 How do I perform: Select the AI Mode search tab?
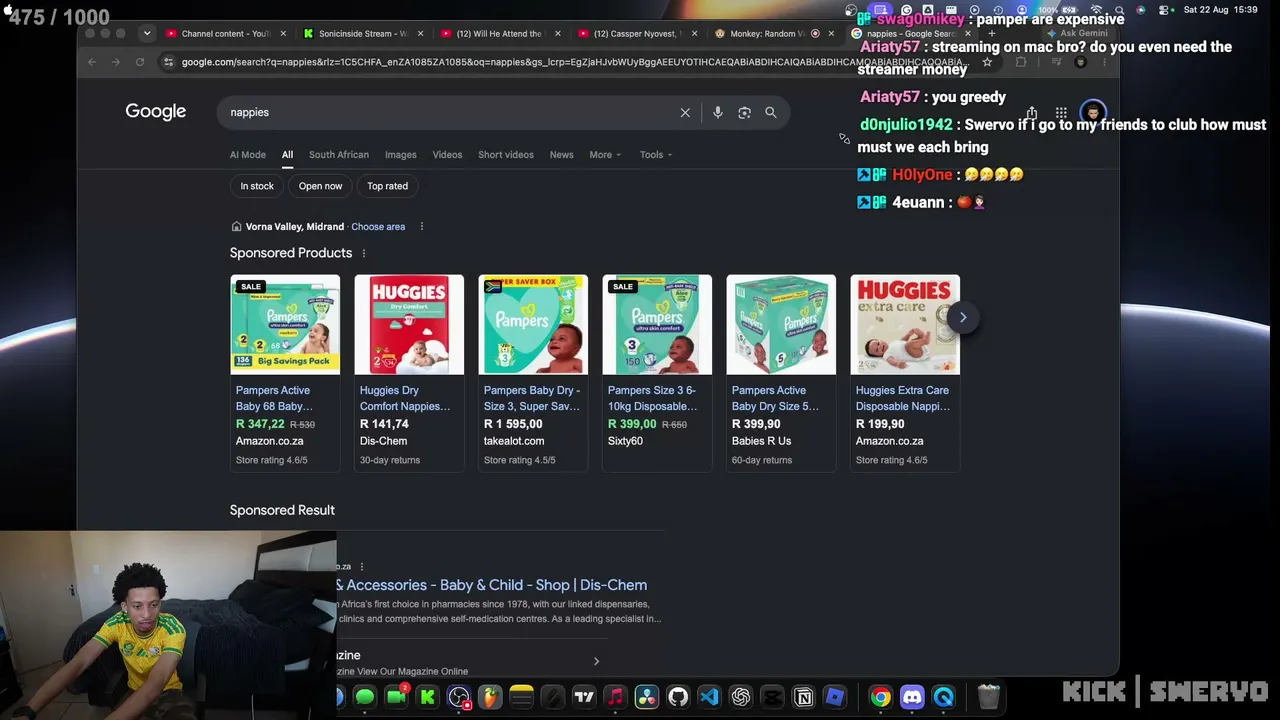point(248,155)
